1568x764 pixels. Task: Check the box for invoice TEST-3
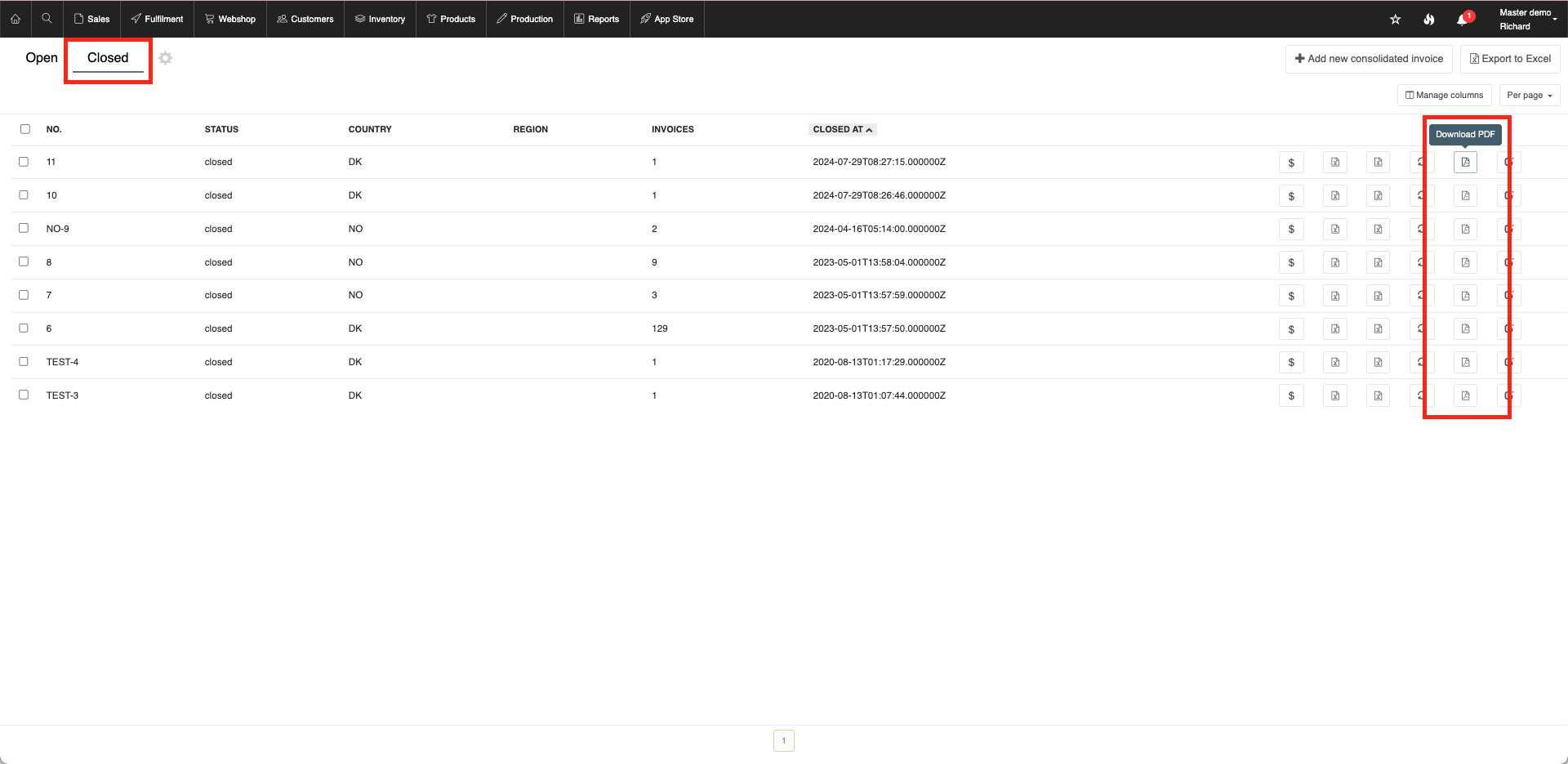click(x=24, y=395)
